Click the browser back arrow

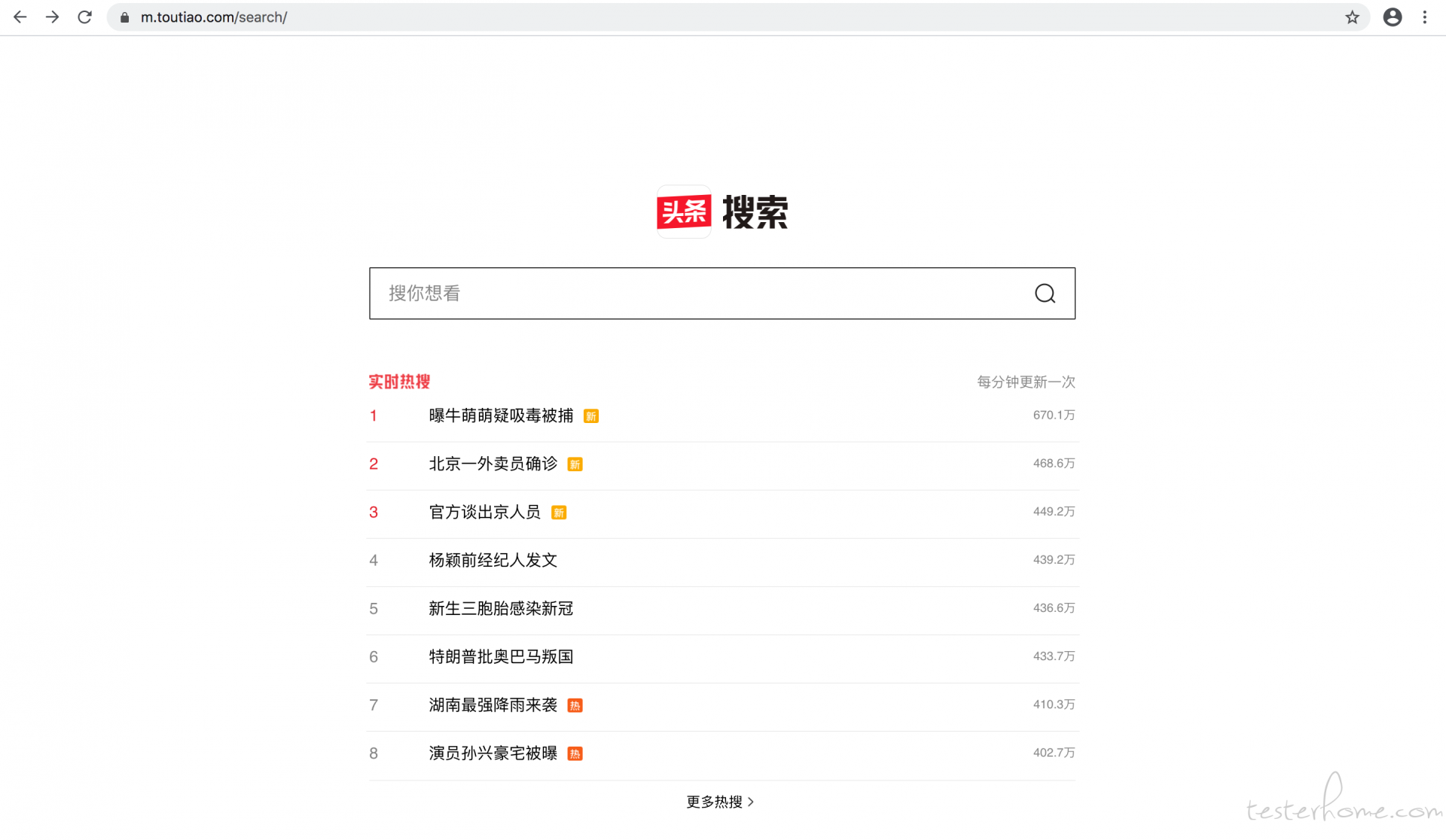[20, 17]
